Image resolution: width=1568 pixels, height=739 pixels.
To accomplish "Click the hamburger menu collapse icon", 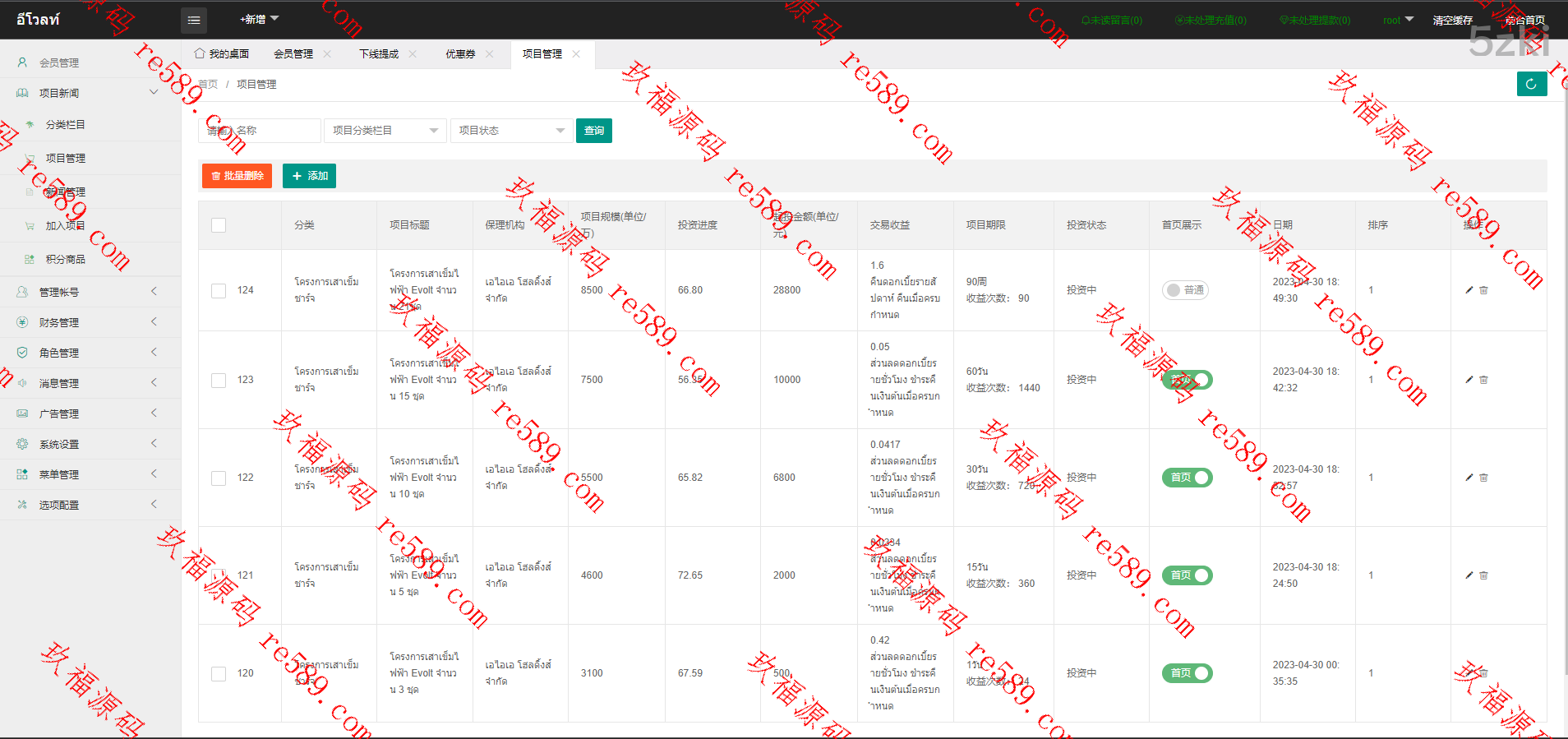I will pos(193,21).
